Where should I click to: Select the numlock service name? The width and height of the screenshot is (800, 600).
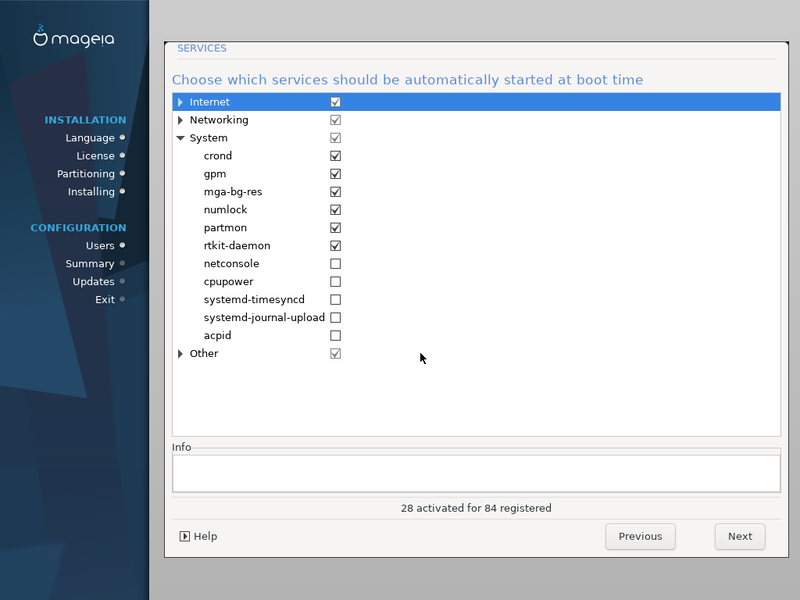click(226, 210)
